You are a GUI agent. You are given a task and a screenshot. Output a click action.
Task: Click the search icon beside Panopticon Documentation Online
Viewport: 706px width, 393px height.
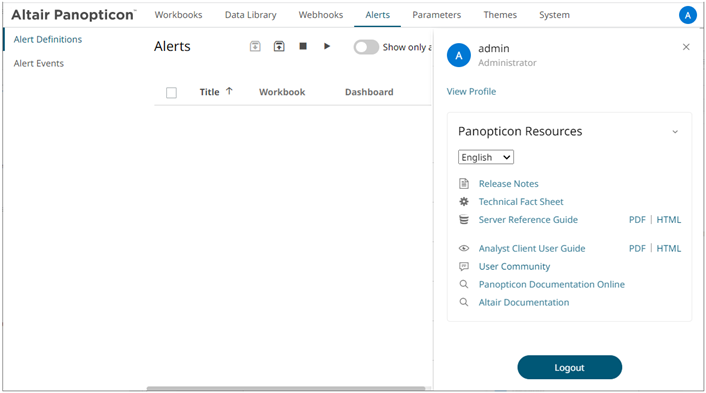(464, 285)
